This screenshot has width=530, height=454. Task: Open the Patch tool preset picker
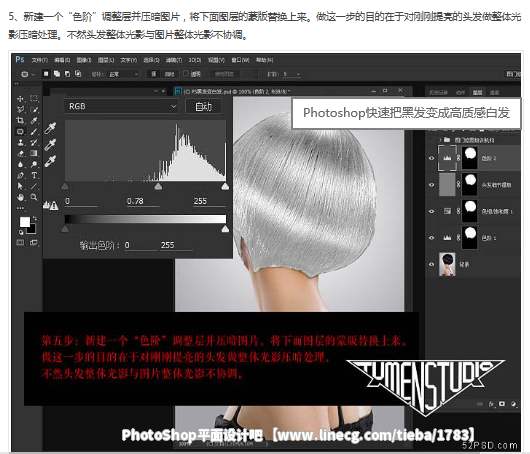(x=28, y=74)
